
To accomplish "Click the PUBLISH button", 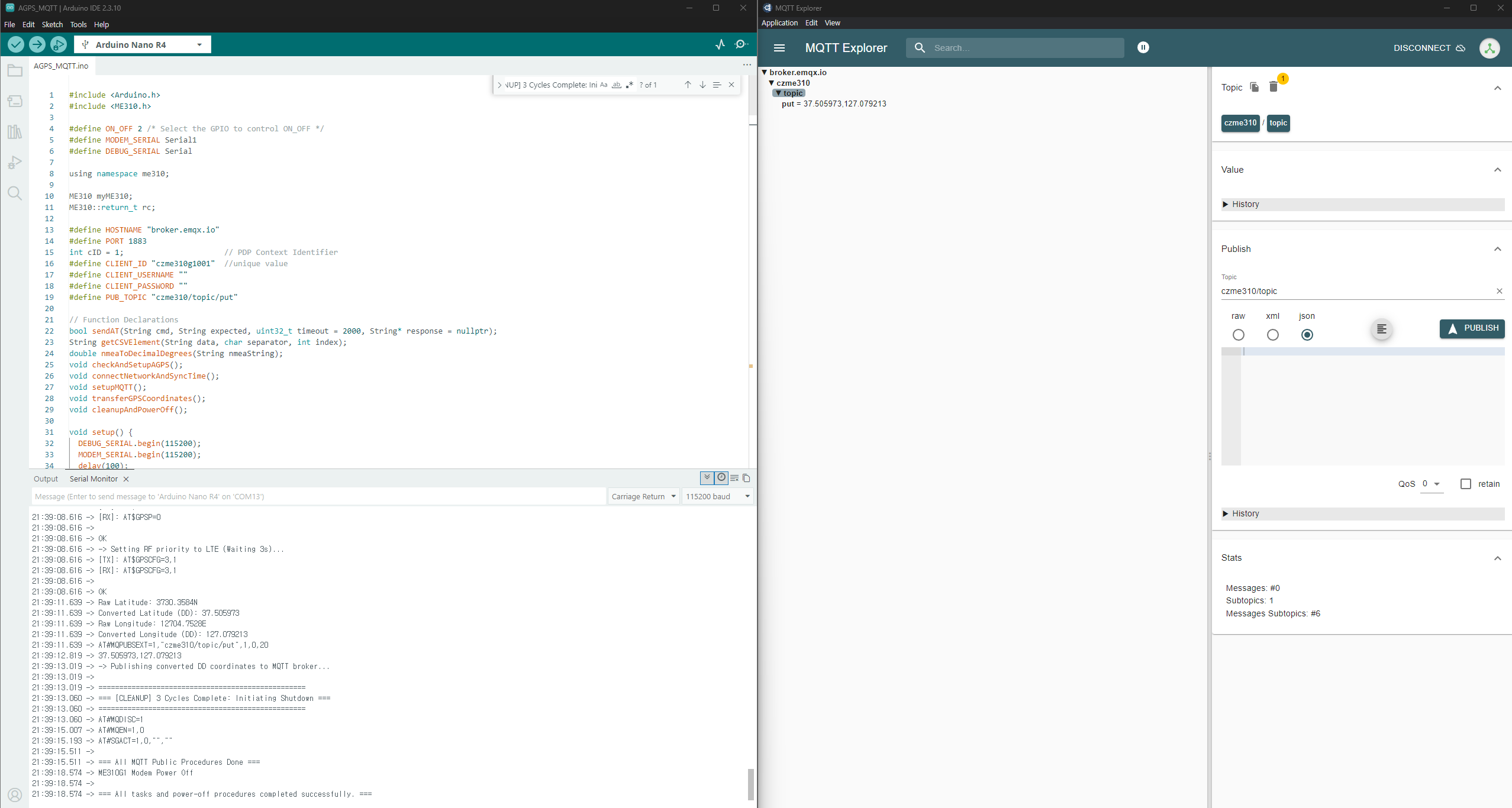I will coord(1472,328).
